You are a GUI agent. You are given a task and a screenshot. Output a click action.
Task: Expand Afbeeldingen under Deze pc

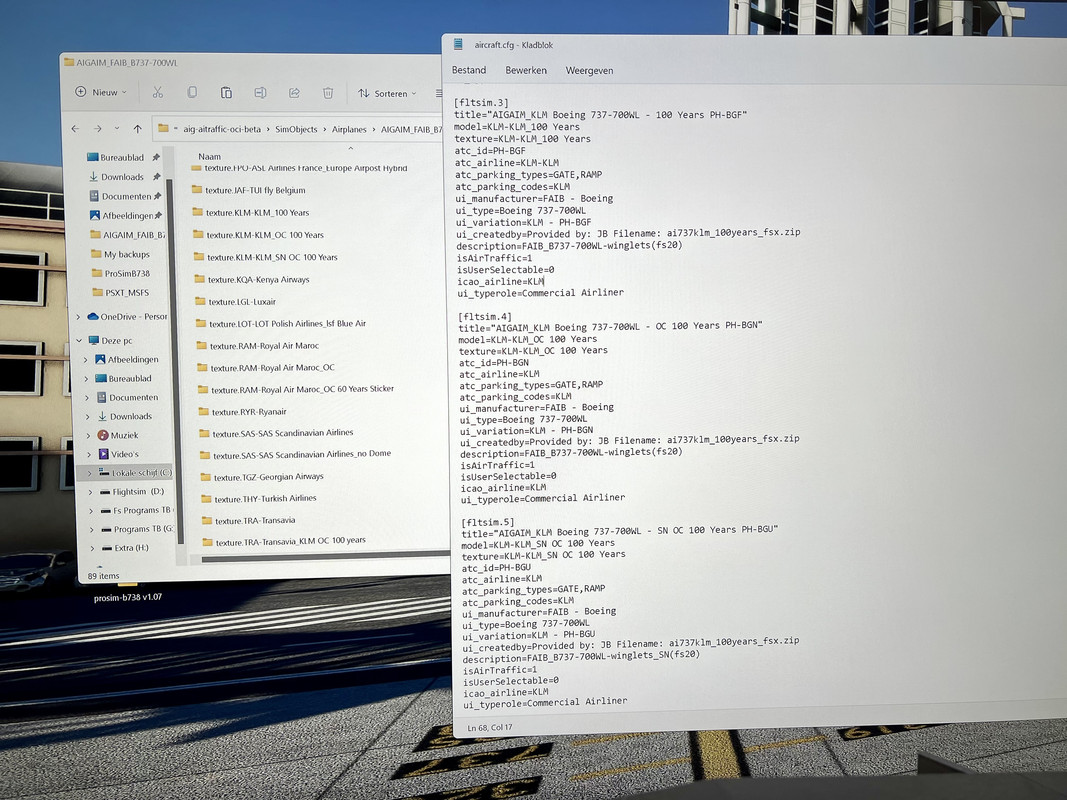86,359
